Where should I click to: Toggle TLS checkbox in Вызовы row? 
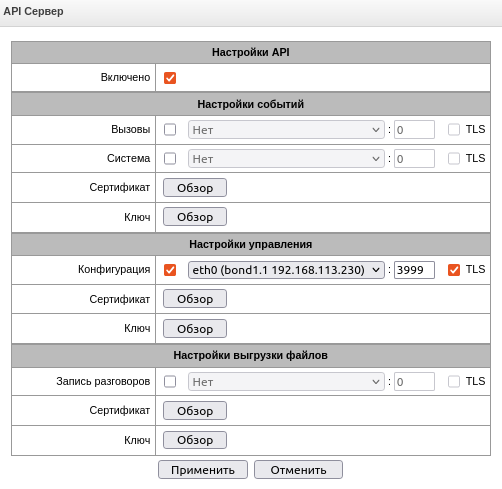454,130
